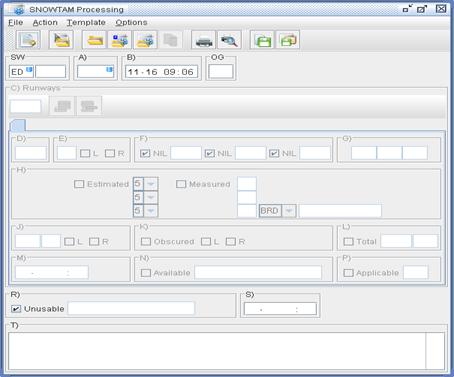Screen dimensions: 454x377
Task: Click the text field next to Available
Action: click(258, 272)
